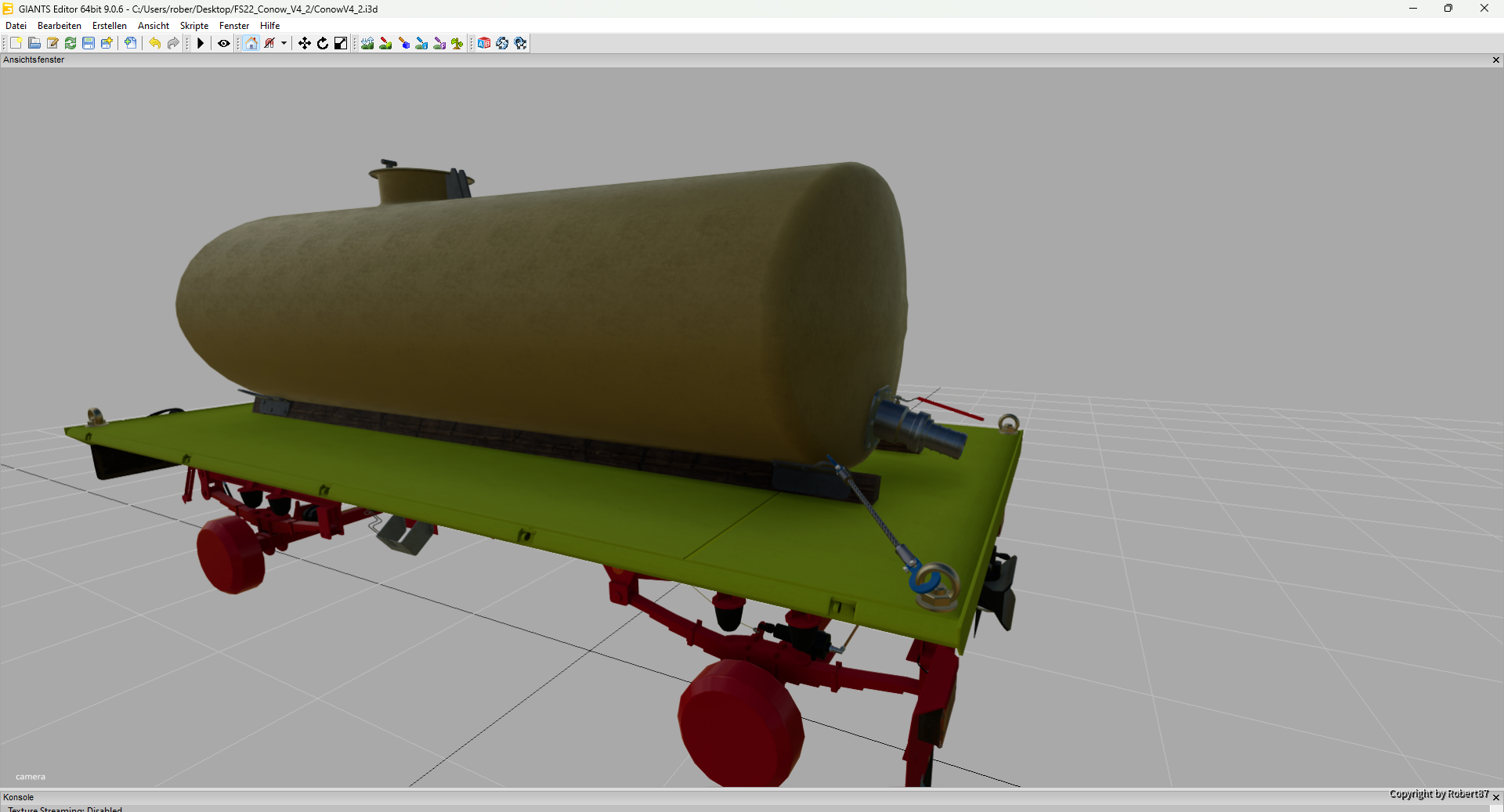Screen dimensions: 1504x812
Task: Redo the last undone action
Action: point(173,43)
